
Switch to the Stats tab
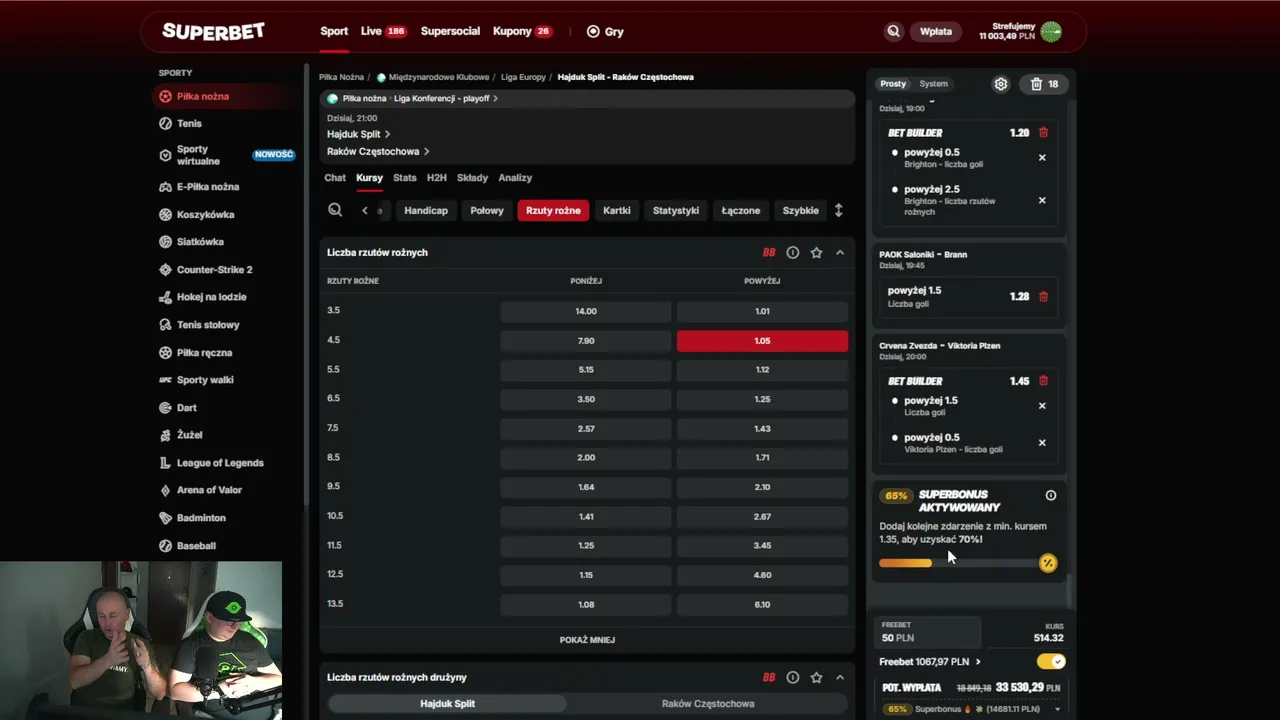[405, 178]
